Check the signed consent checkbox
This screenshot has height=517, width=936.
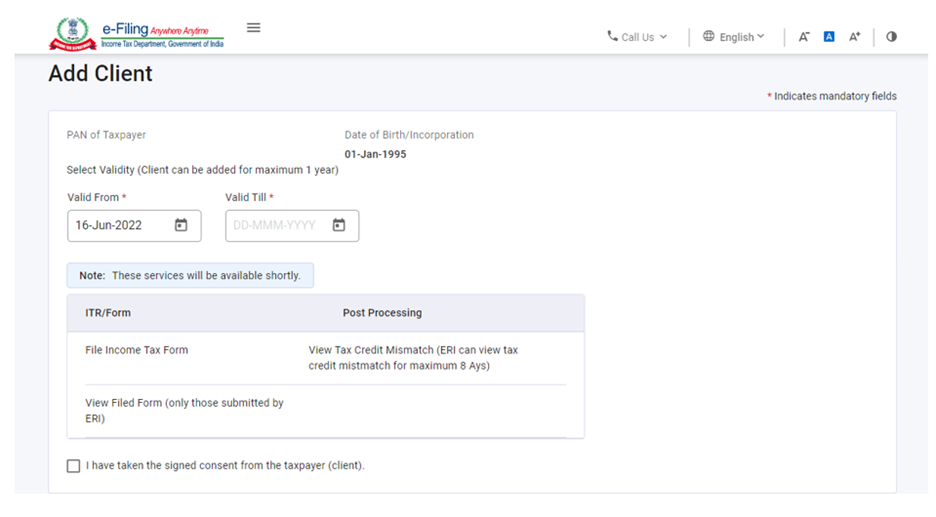73,466
